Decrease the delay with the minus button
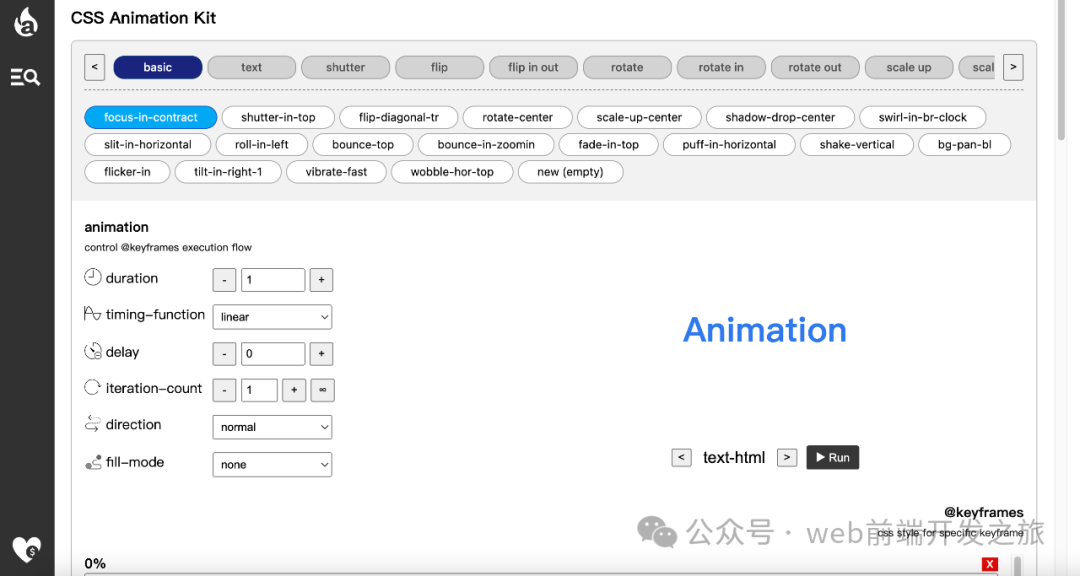Screen dimensions: 1080x576 pyautogui.click(x=224, y=354)
